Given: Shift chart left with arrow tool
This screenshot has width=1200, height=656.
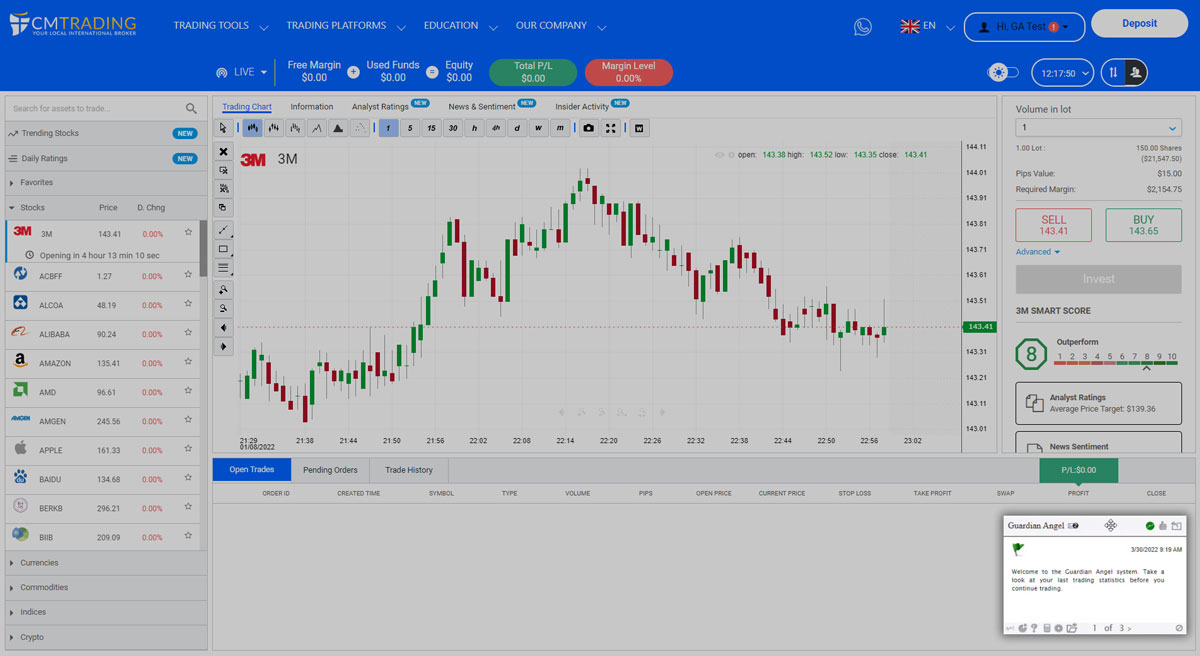Looking at the screenshot, I should click(224, 327).
